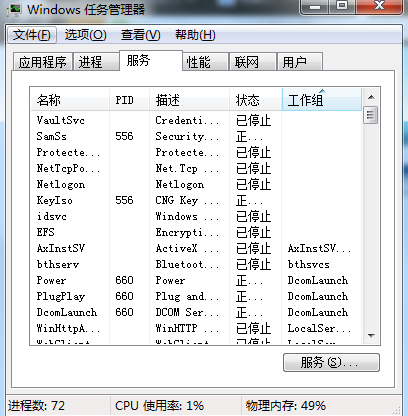The width and height of the screenshot is (408, 416).
Task: Select the Netlogon service name
Action: [x=61, y=184]
